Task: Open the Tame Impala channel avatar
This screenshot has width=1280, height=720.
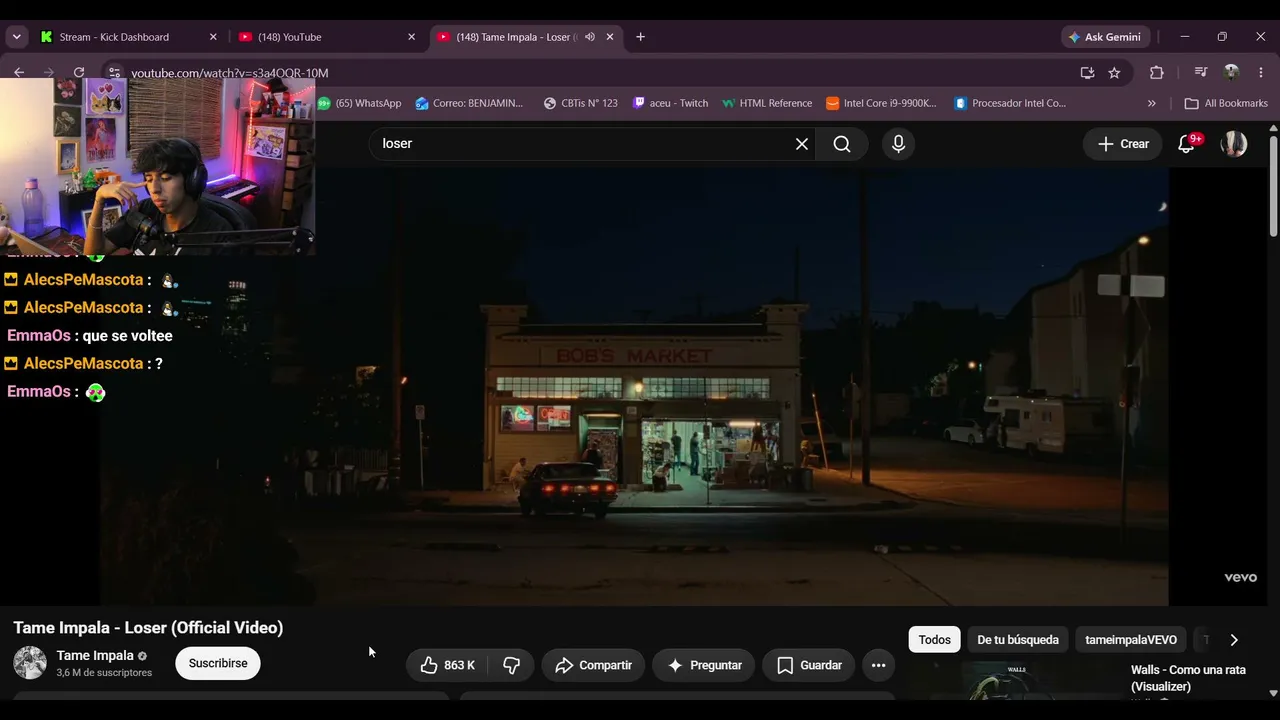Action: pyautogui.click(x=30, y=663)
